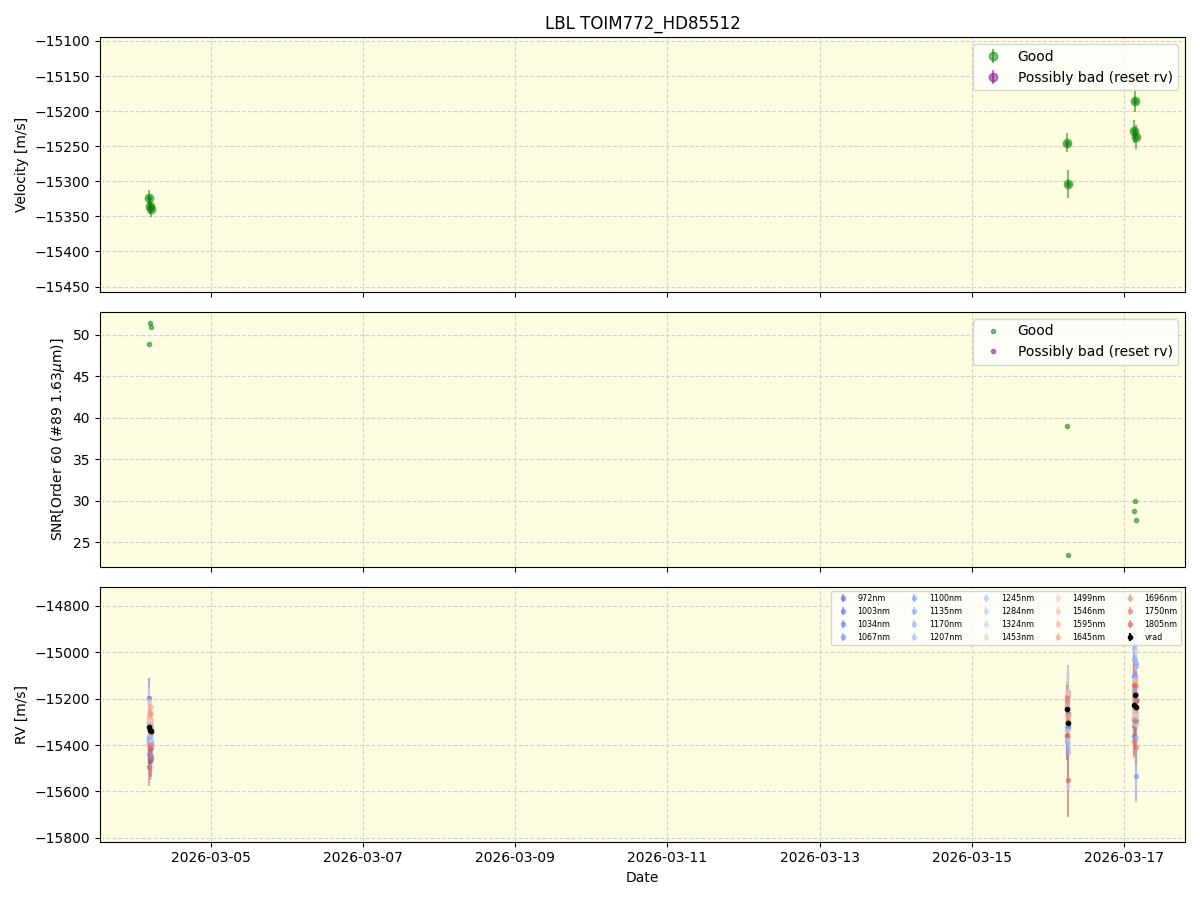Select the black vrad legend marker
Viewport: 1200px width, 900px height.
point(1128,636)
